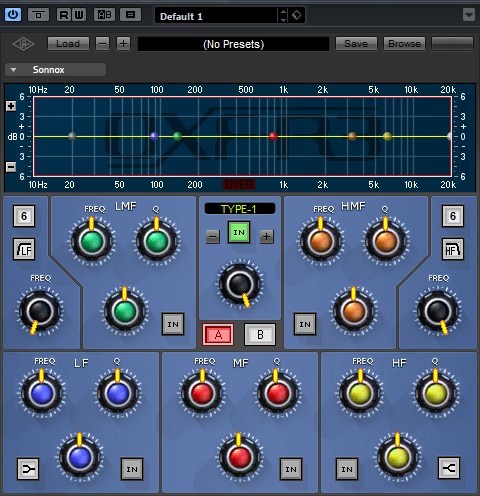Image resolution: width=480 pixels, height=496 pixels.
Task: Toggle the HMF band IN button
Action: tap(305, 324)
